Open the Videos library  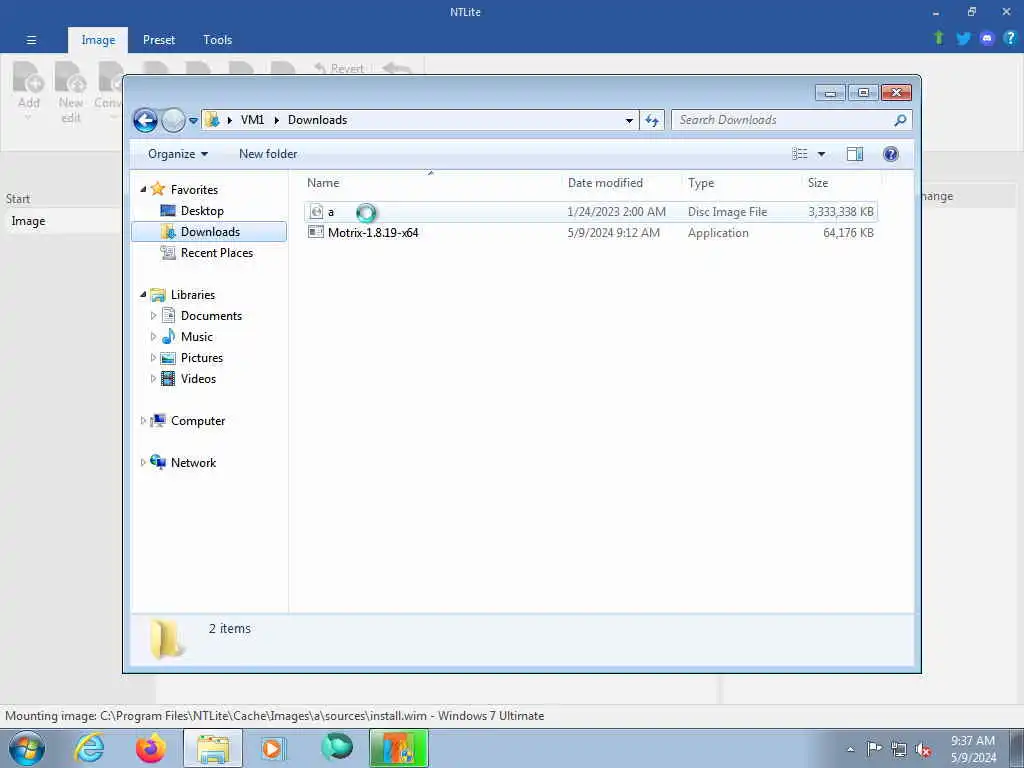click(x=198, y=379)
